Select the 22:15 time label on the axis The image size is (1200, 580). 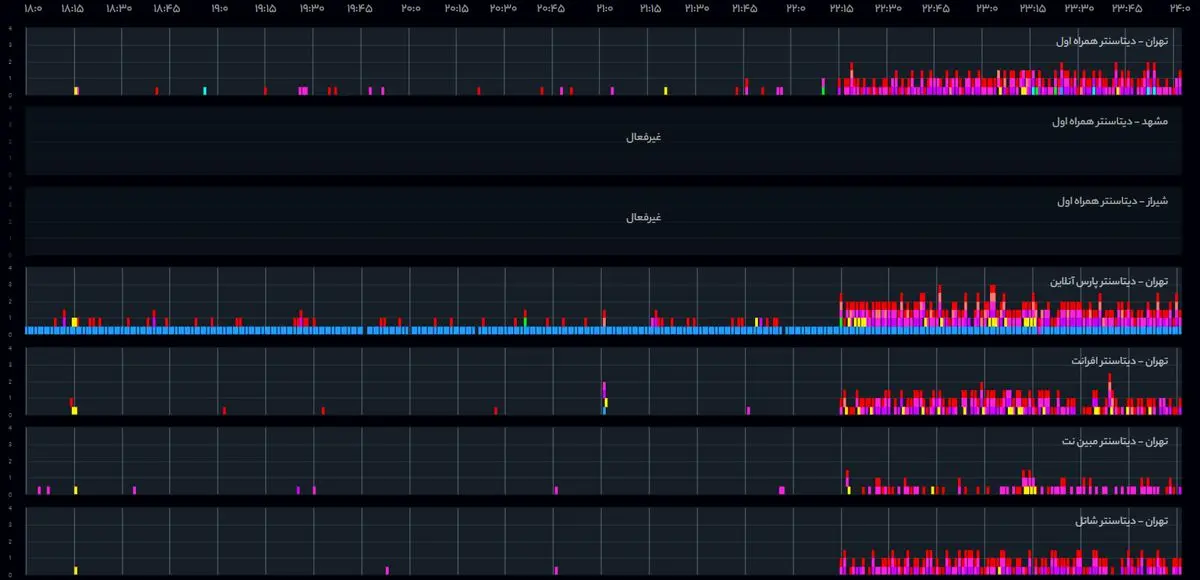point(841,8)
